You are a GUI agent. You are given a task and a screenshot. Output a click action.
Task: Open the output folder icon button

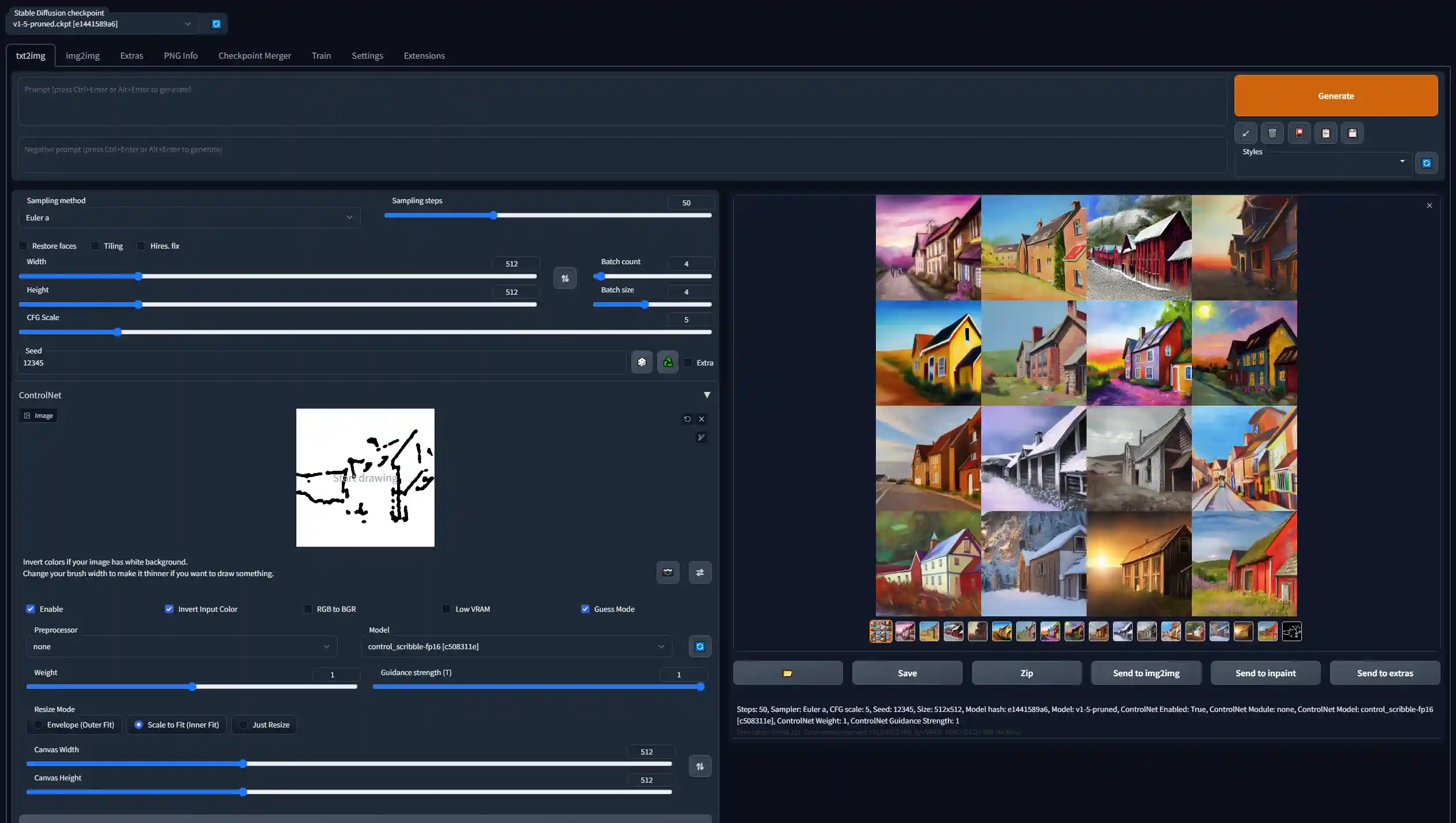(787, 673)
